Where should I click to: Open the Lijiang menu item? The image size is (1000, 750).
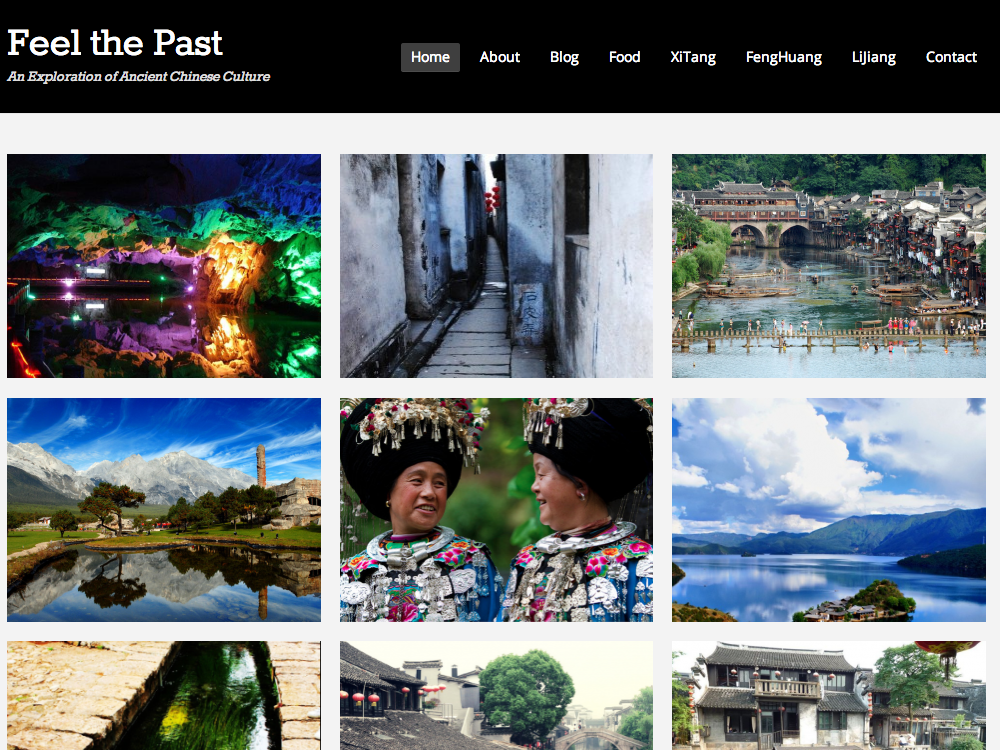point(873,57)
